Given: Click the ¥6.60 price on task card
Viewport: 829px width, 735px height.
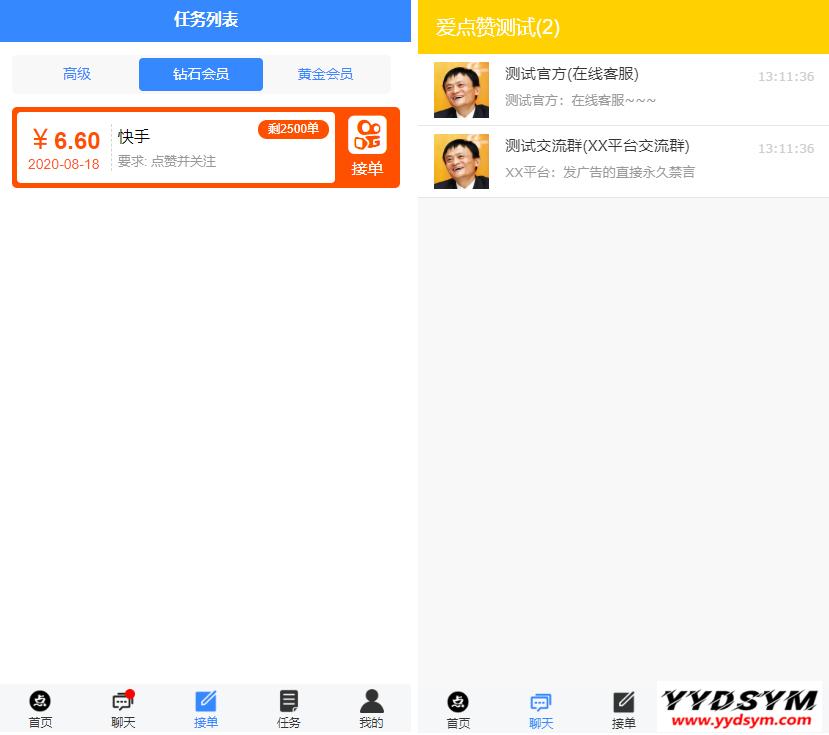Looking at the screenshot, I should tap(66, 140).
